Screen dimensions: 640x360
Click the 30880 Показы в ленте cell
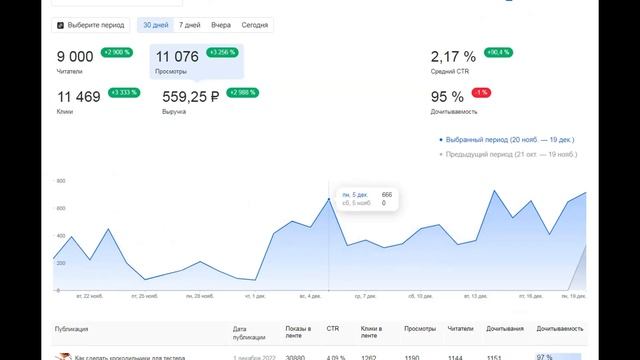[295, 358]
